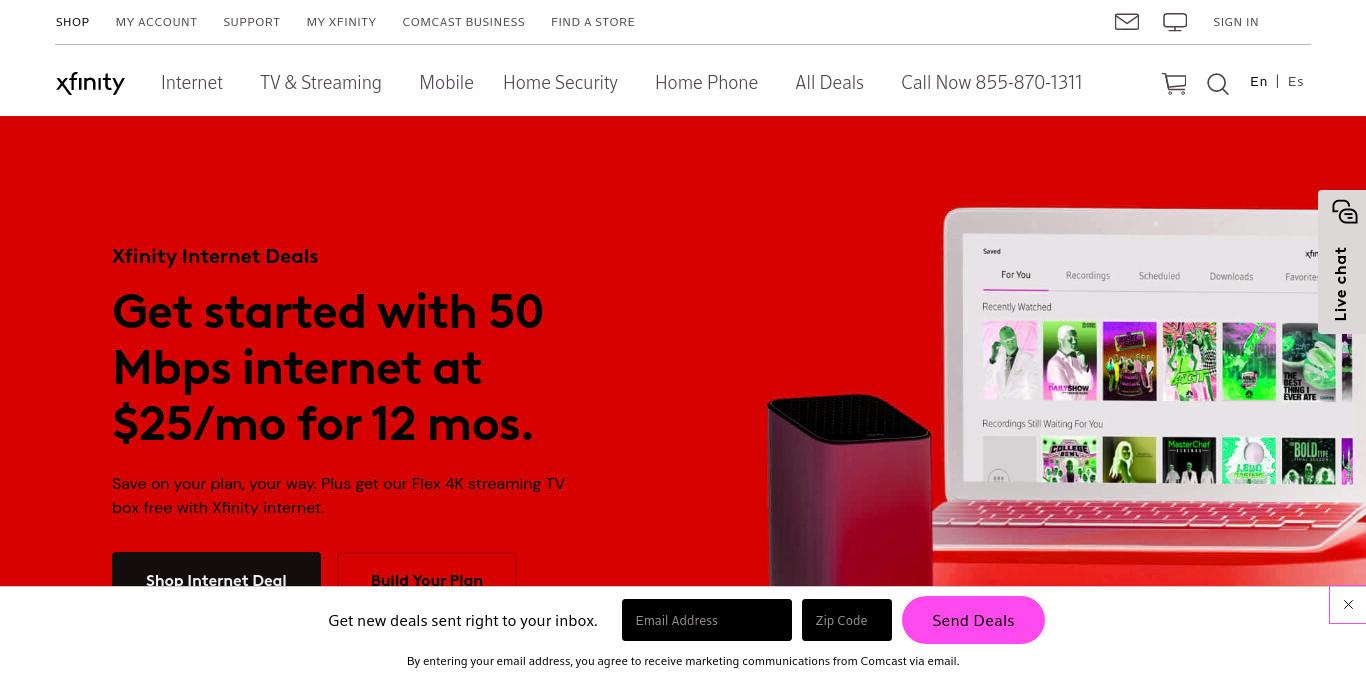Expand TV & Streaming menu
This screenshot has height=677, width=1366.
click(x=321, y=83)
